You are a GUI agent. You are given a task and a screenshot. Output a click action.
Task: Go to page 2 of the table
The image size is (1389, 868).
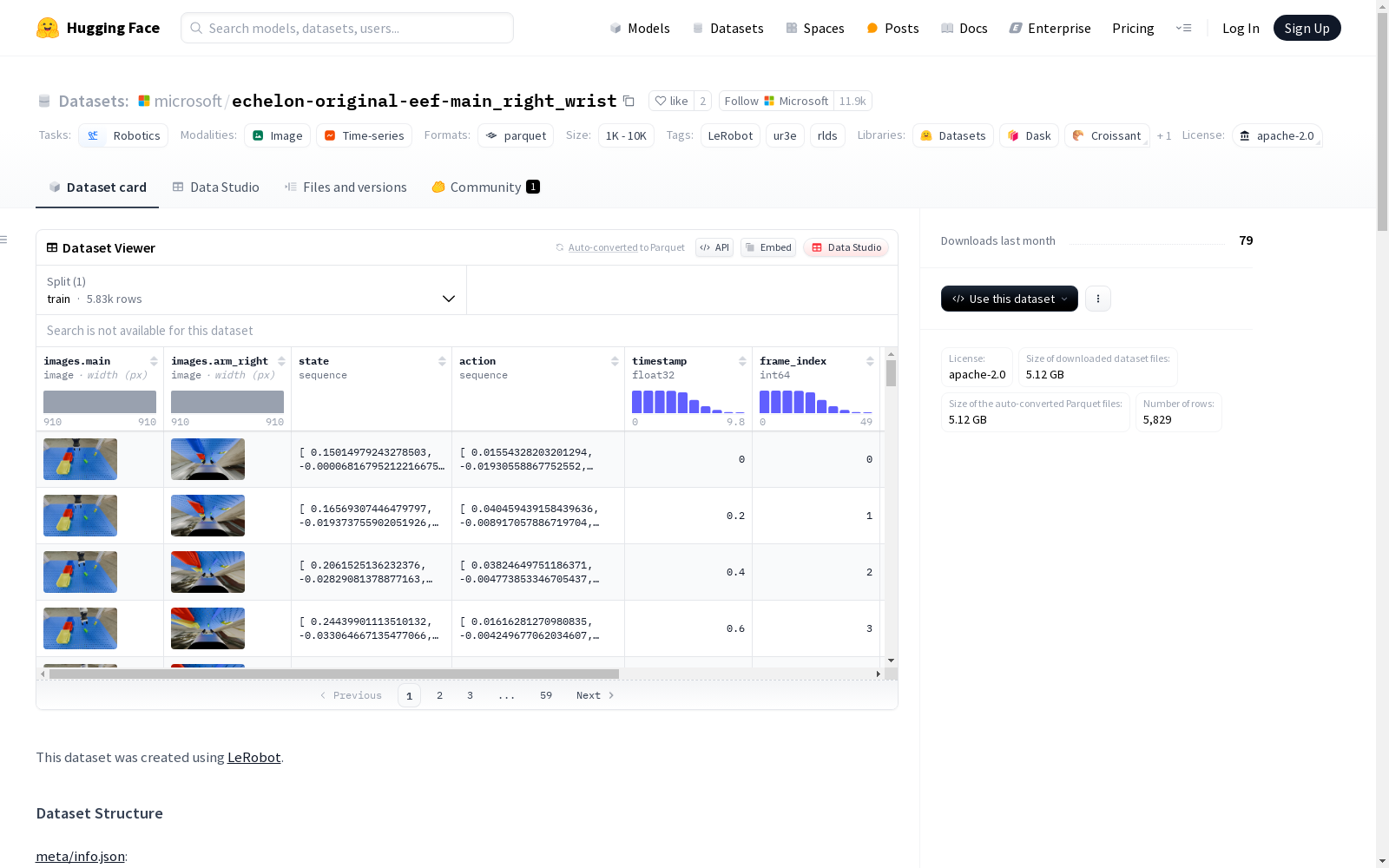click(x=440, y=695)
